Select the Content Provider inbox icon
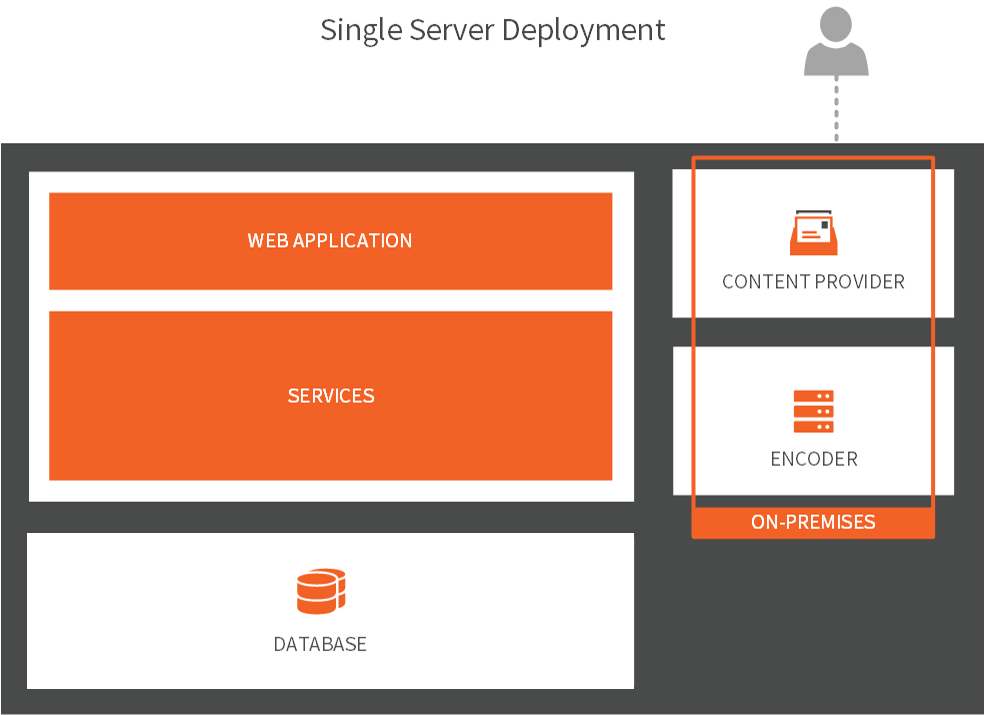 [x=813, y=234]
